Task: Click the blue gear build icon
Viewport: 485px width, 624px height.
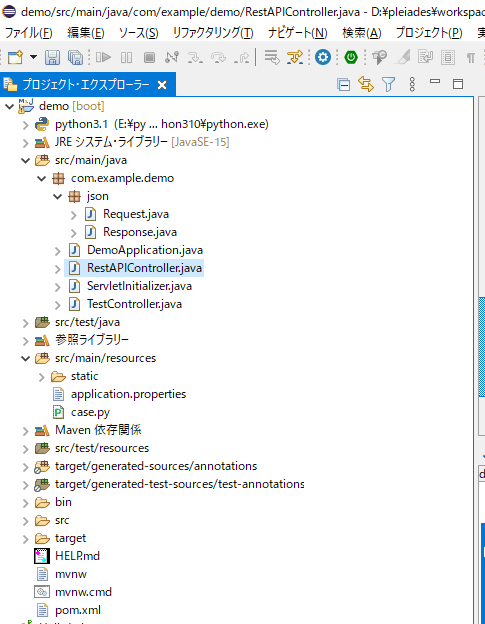Action: coord(323,57)
